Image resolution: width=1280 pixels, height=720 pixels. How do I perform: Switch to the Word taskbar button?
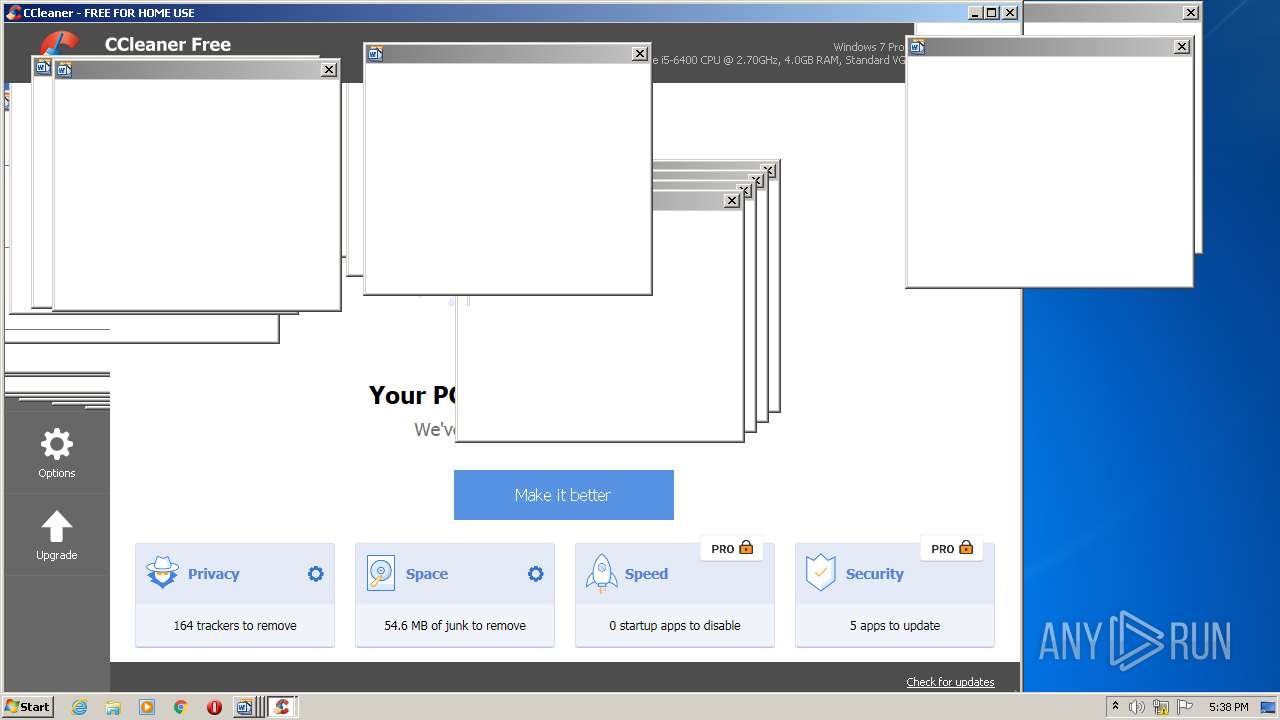[247, 707]
